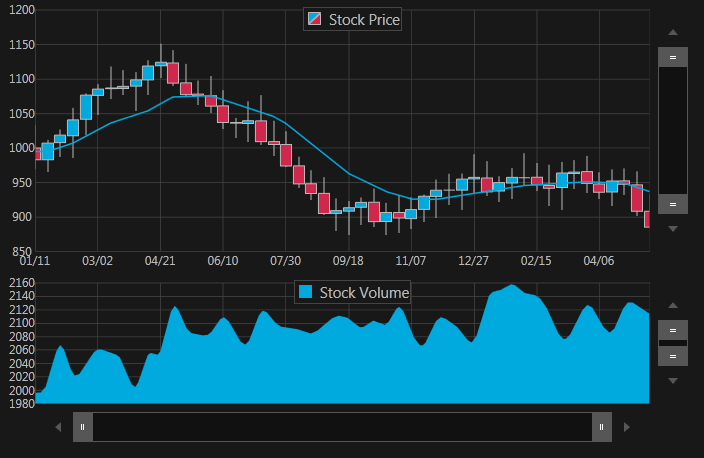Click the left arrow of horizontal scrollbar
The image size is (704, 458).
click(x=58, y=427)
